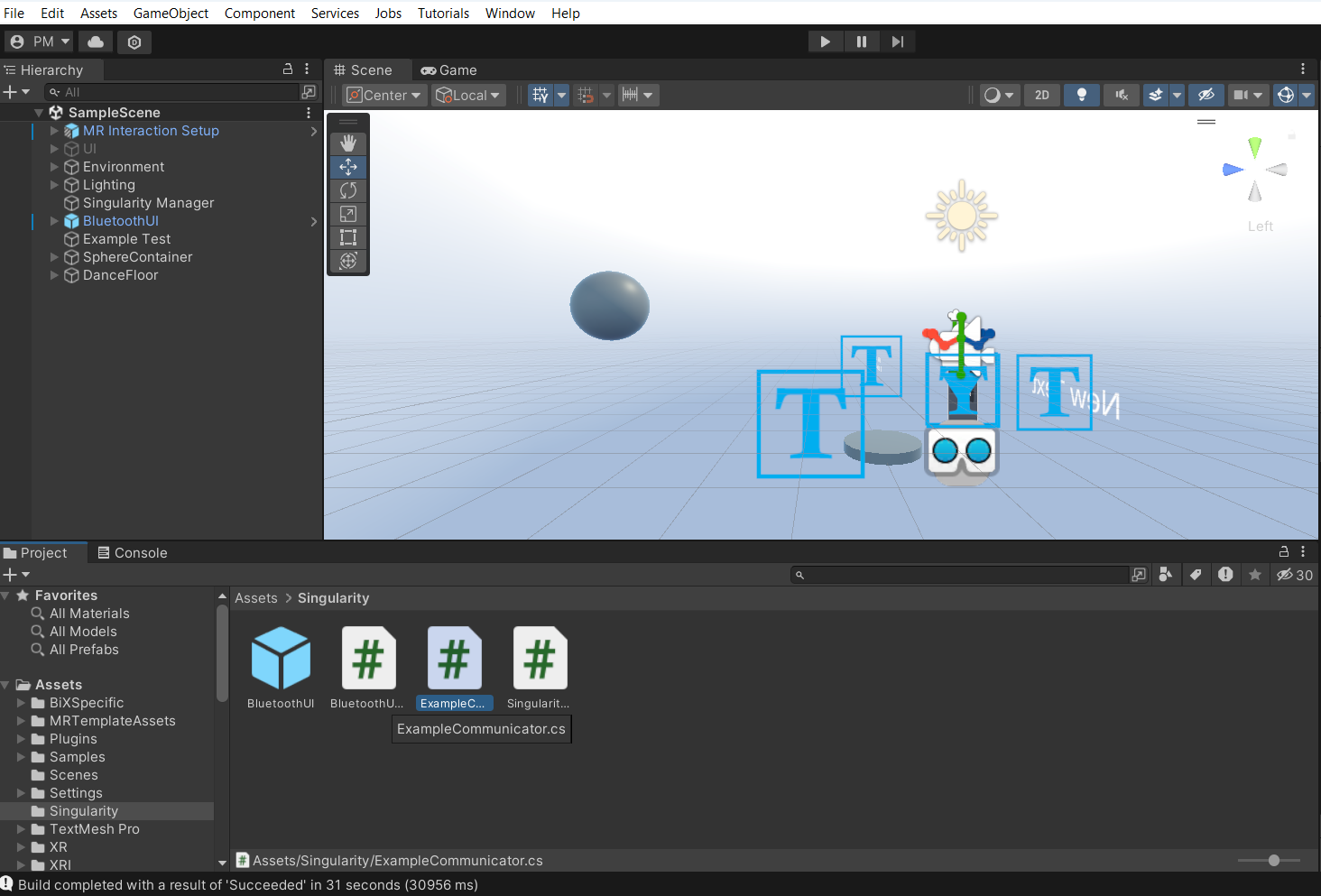Open Gizmos dropdown arrow

coord(1307,95)
